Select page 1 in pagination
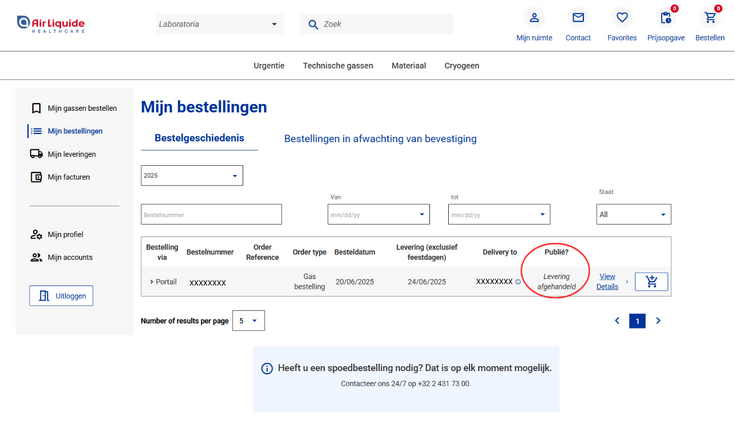 (x=637, y=321)
